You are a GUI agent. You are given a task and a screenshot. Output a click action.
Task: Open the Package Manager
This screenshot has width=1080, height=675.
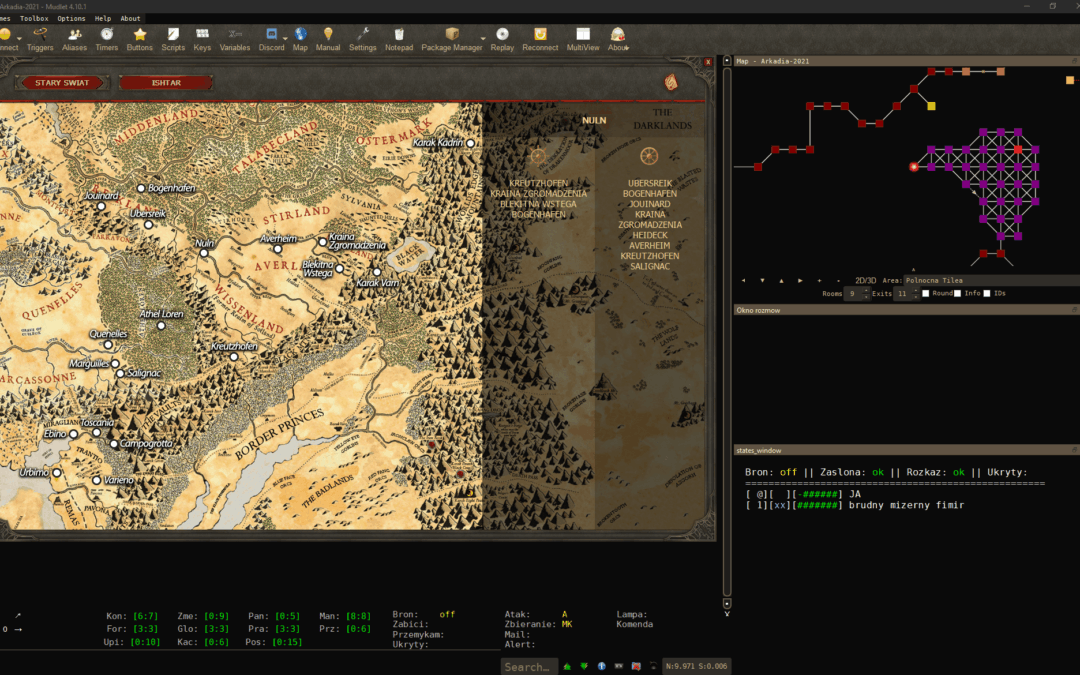coord(452,39)
